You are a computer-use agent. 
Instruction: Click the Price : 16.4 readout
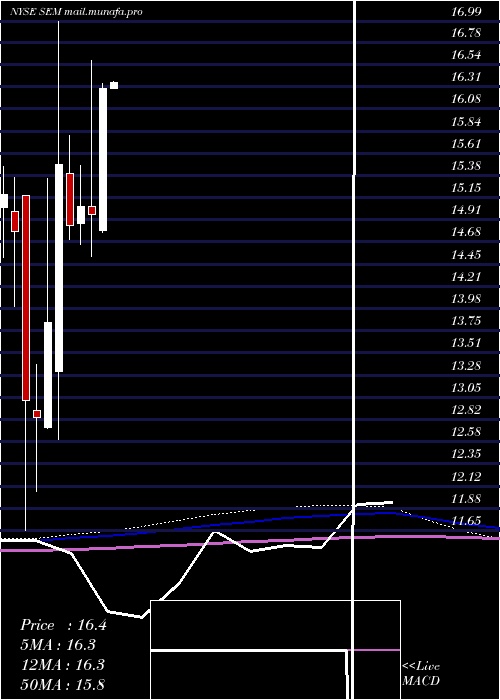[63, 625]
